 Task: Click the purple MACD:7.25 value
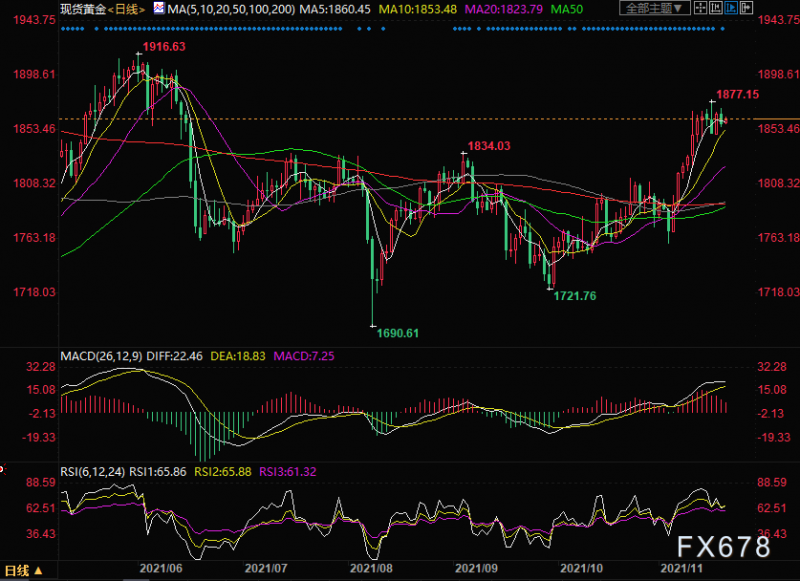304,356
